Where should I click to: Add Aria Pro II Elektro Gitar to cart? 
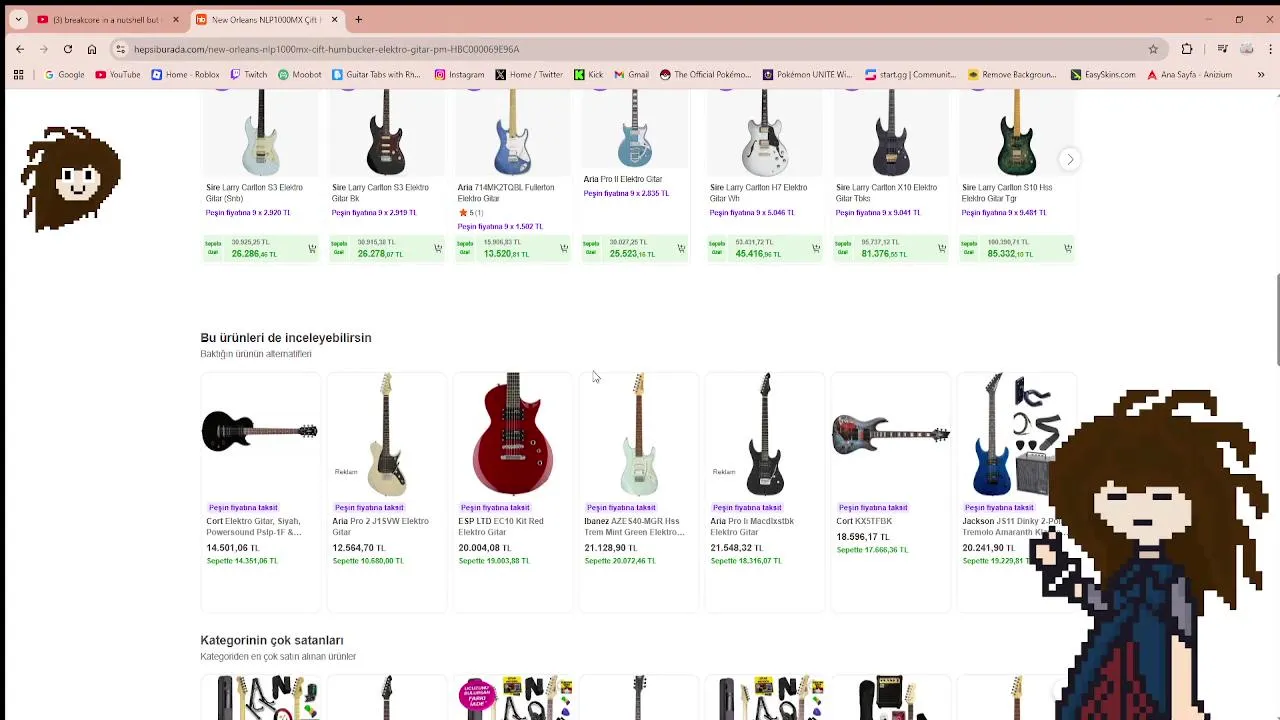tap(681, 249)
